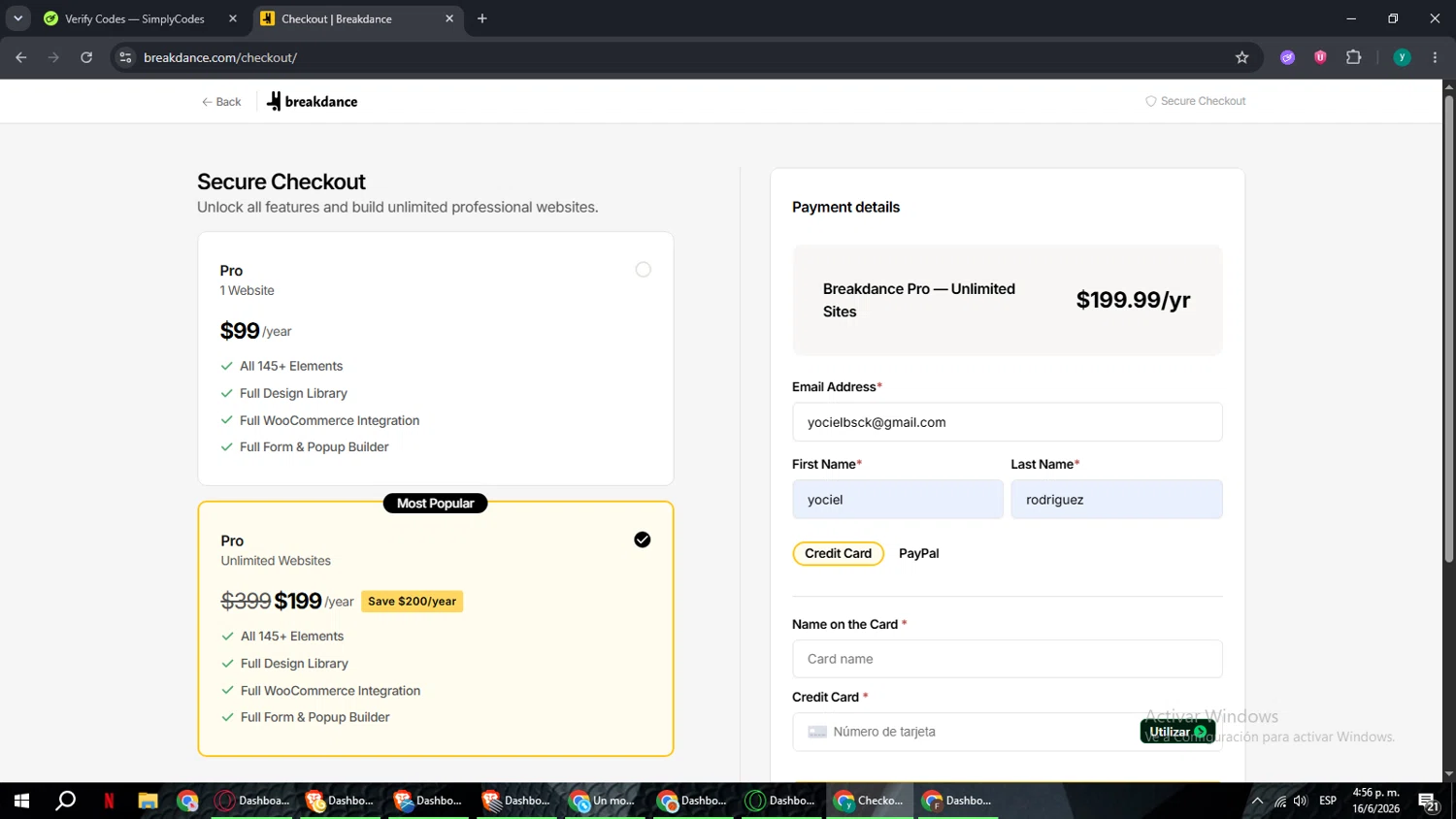Open the purple extension icon in toolbar
1456x819 pixels.
point(1287,57)
